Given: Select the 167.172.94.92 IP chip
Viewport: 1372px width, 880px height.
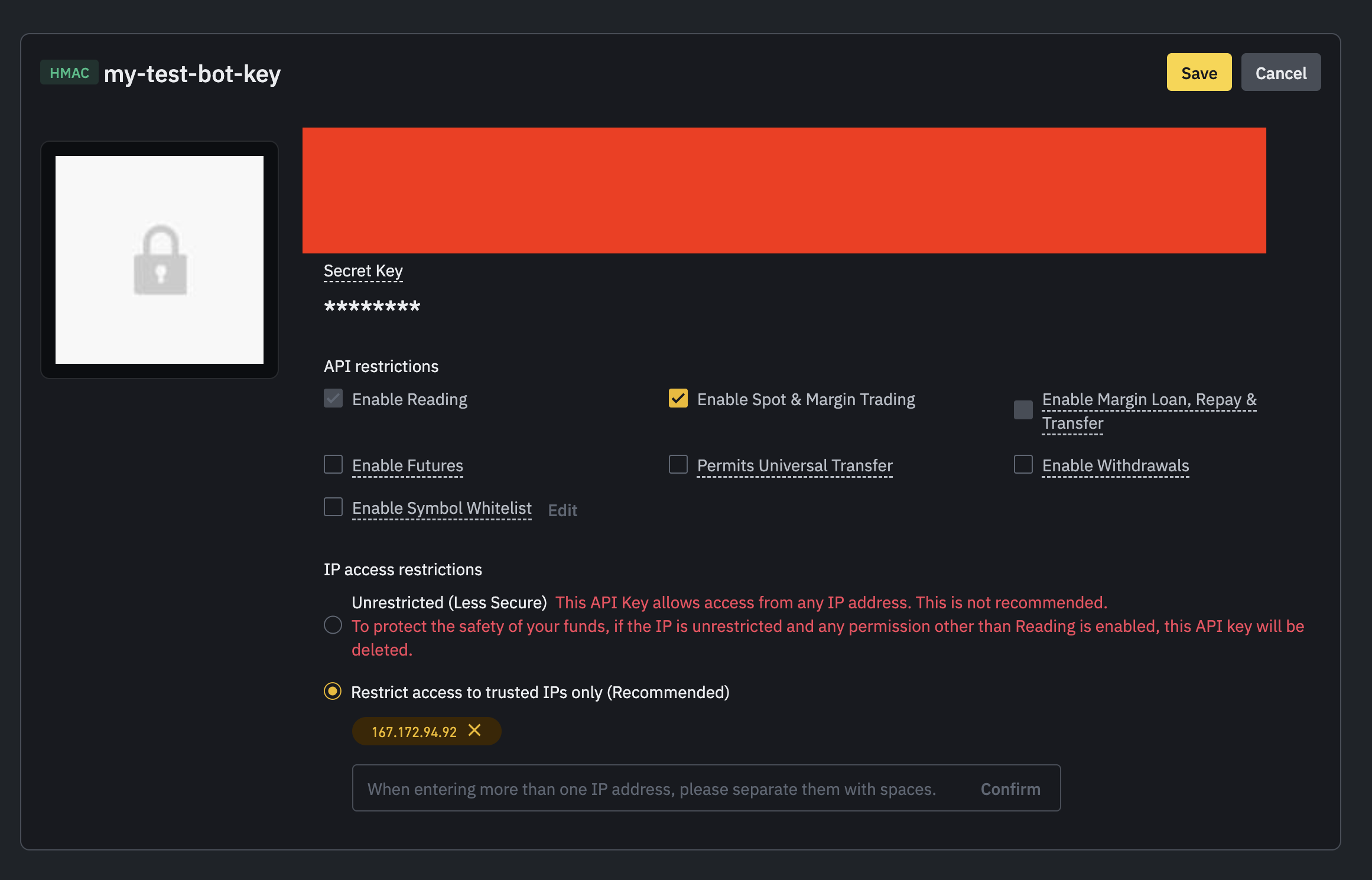Looking at the screenshot, I should tap(414, 731).
